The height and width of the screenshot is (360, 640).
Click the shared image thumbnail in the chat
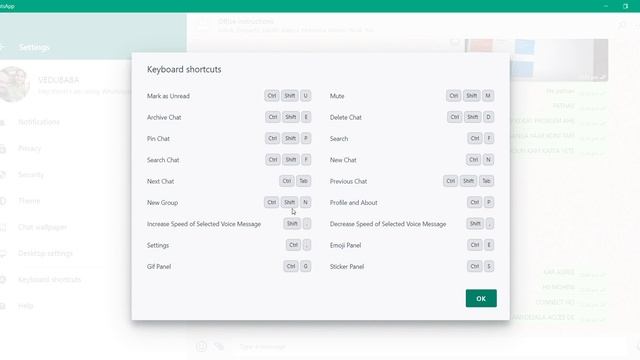tap(536, 60)
